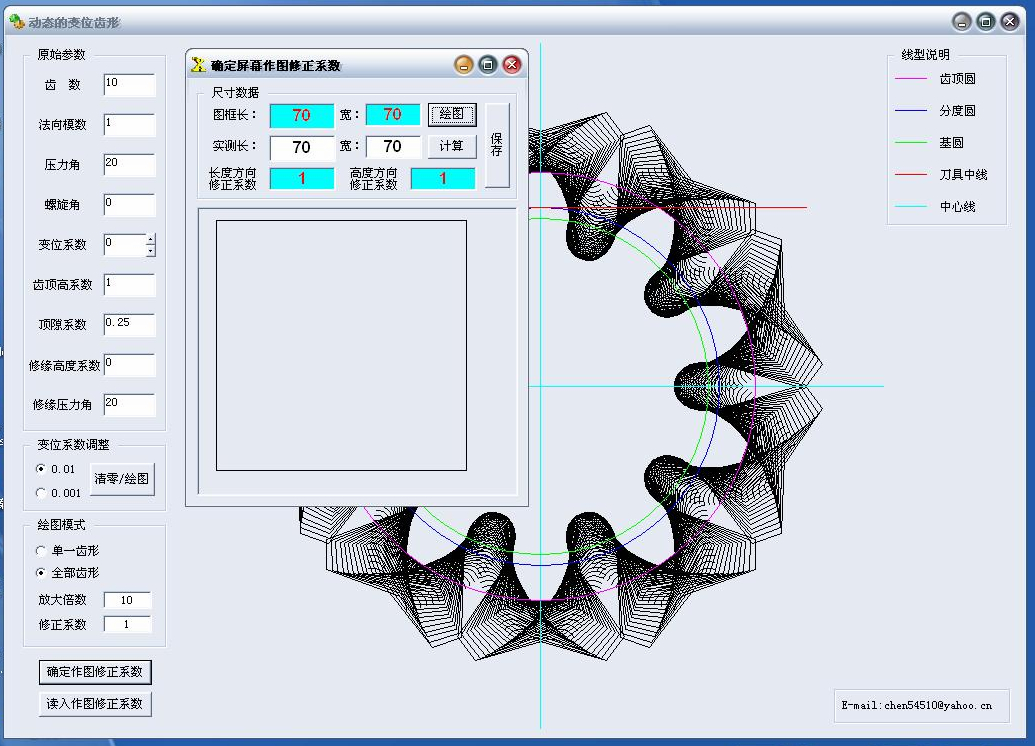Click the cyan 宽 field beside 图框长
This screenshot has width=1035, height=746.
[x=393, y=114]
